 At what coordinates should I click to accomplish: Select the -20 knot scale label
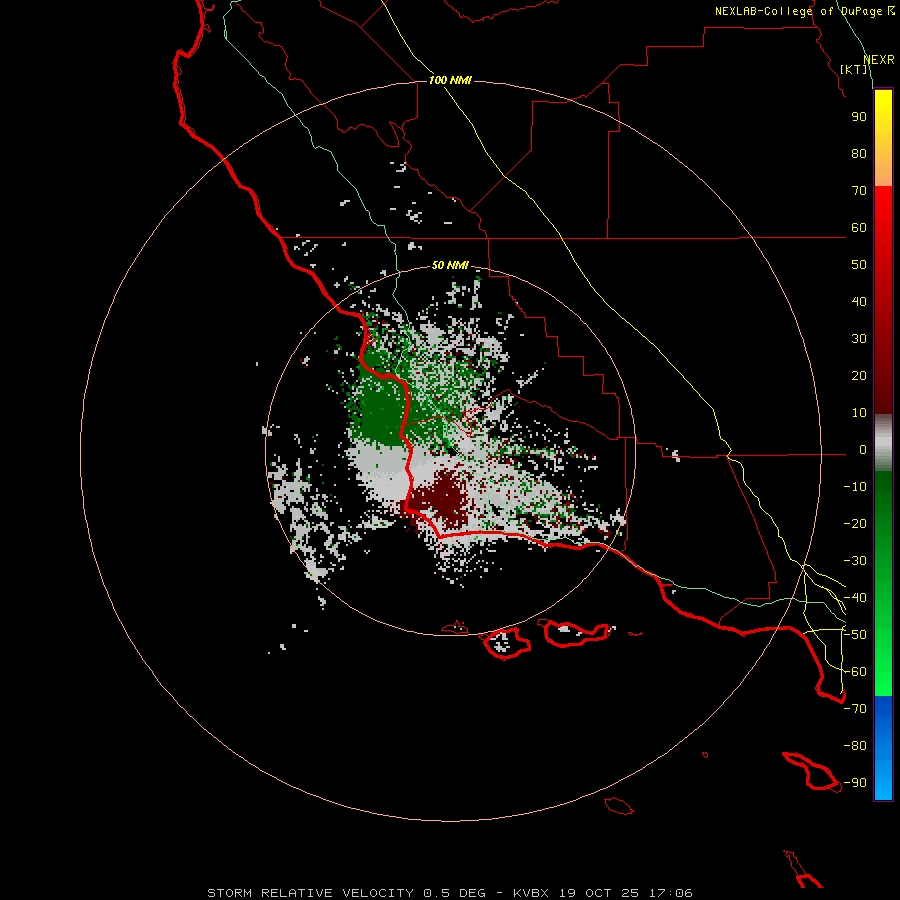tap(855, 524)
